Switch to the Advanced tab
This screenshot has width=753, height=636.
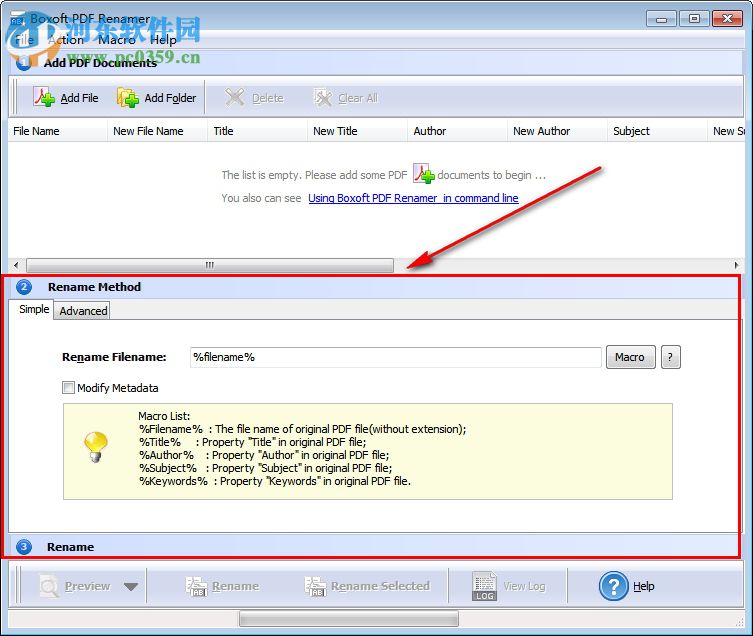click(83, 311)
